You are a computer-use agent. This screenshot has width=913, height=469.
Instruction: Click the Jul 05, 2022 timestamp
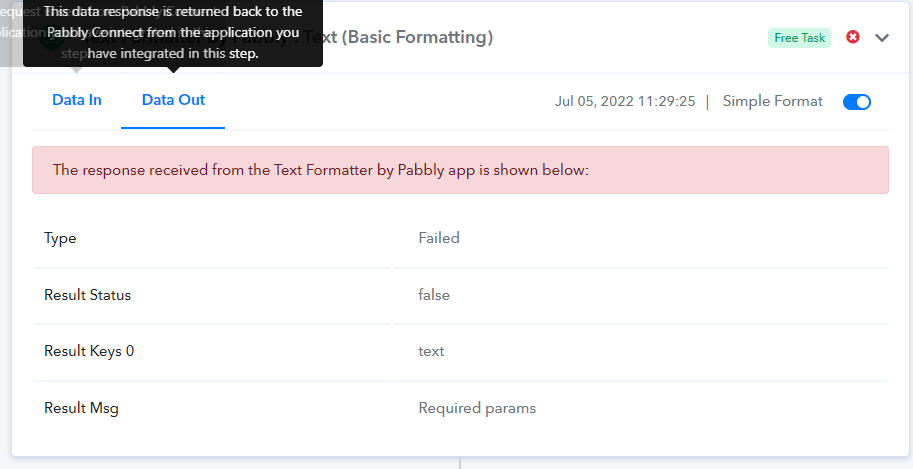(x=625, y=101)
